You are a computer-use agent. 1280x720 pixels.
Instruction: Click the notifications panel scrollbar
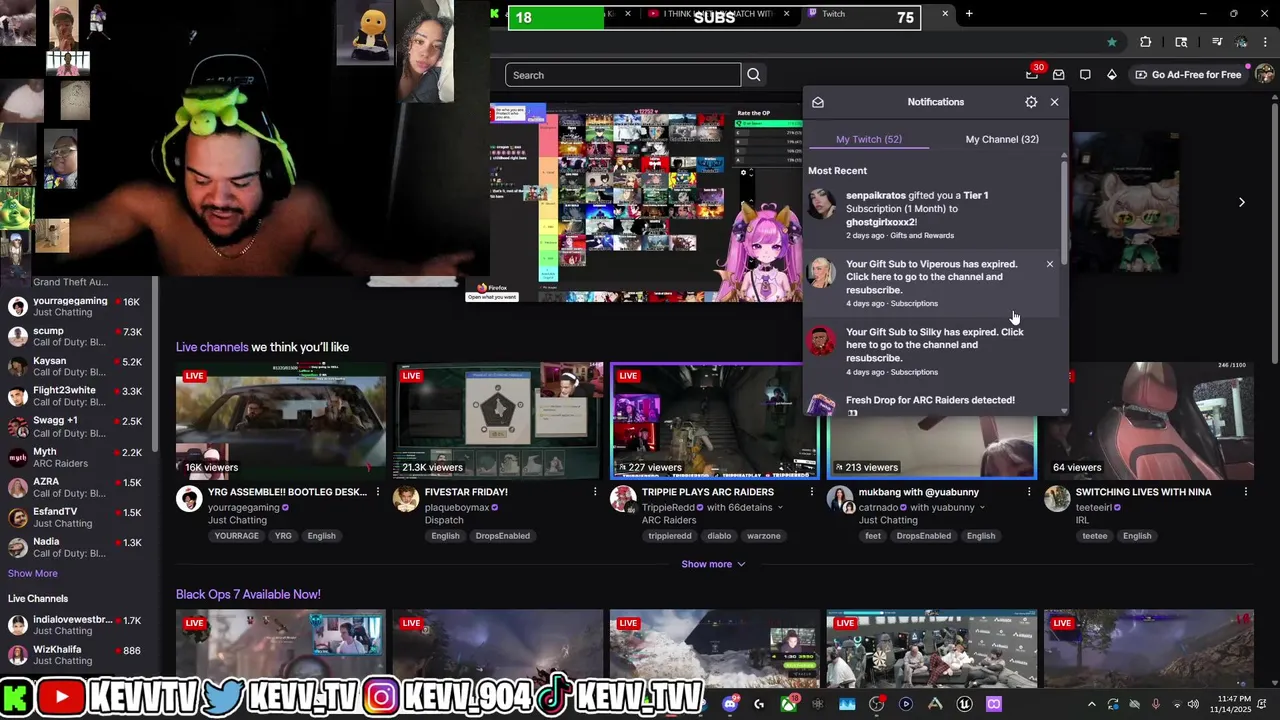[x=1064, y=211]
